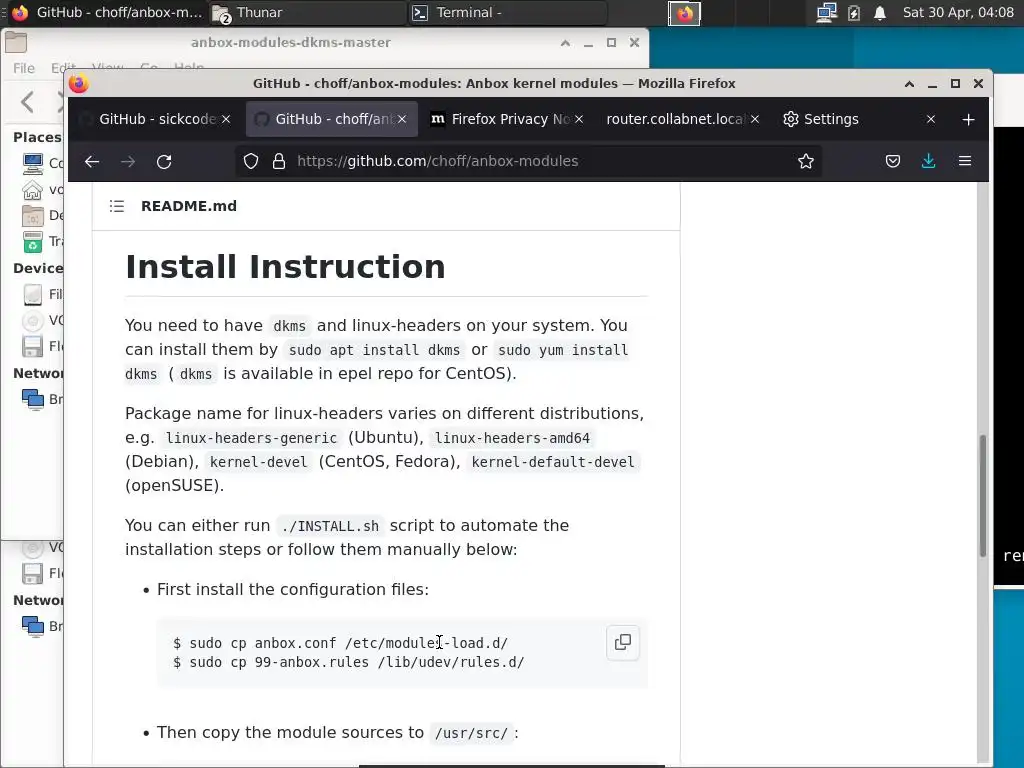The height and width of the screenshot is (768, 1024).
Task: Click the Install Instruction heading
Action: [285, 267]
